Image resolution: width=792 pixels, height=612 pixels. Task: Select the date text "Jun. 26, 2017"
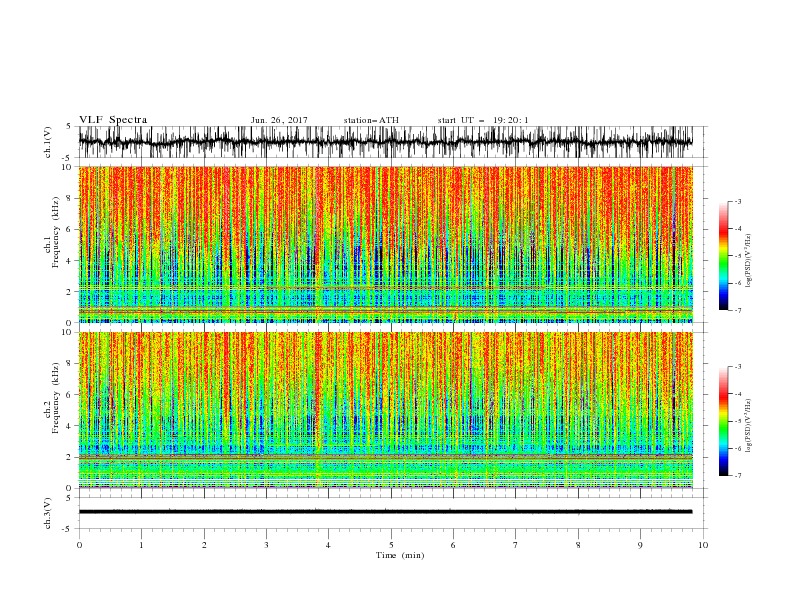point(279,120)
